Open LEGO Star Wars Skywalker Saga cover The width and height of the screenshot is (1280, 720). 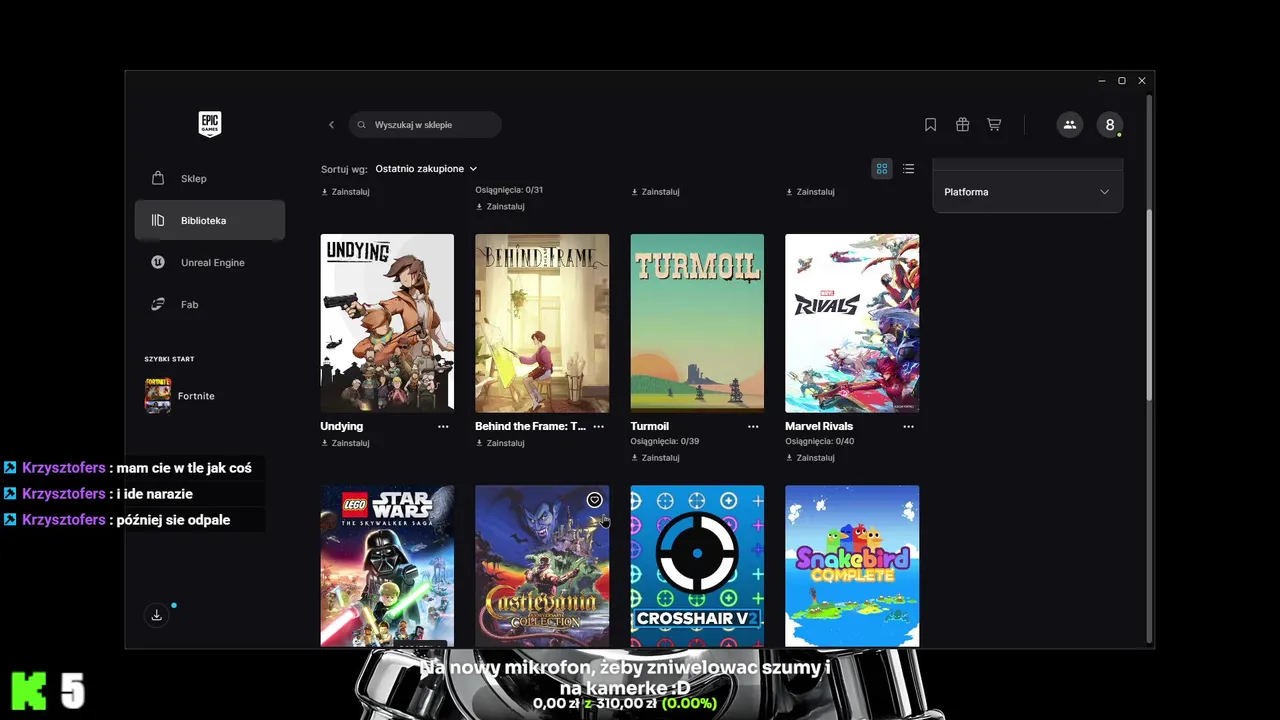(x=387, y=567)
